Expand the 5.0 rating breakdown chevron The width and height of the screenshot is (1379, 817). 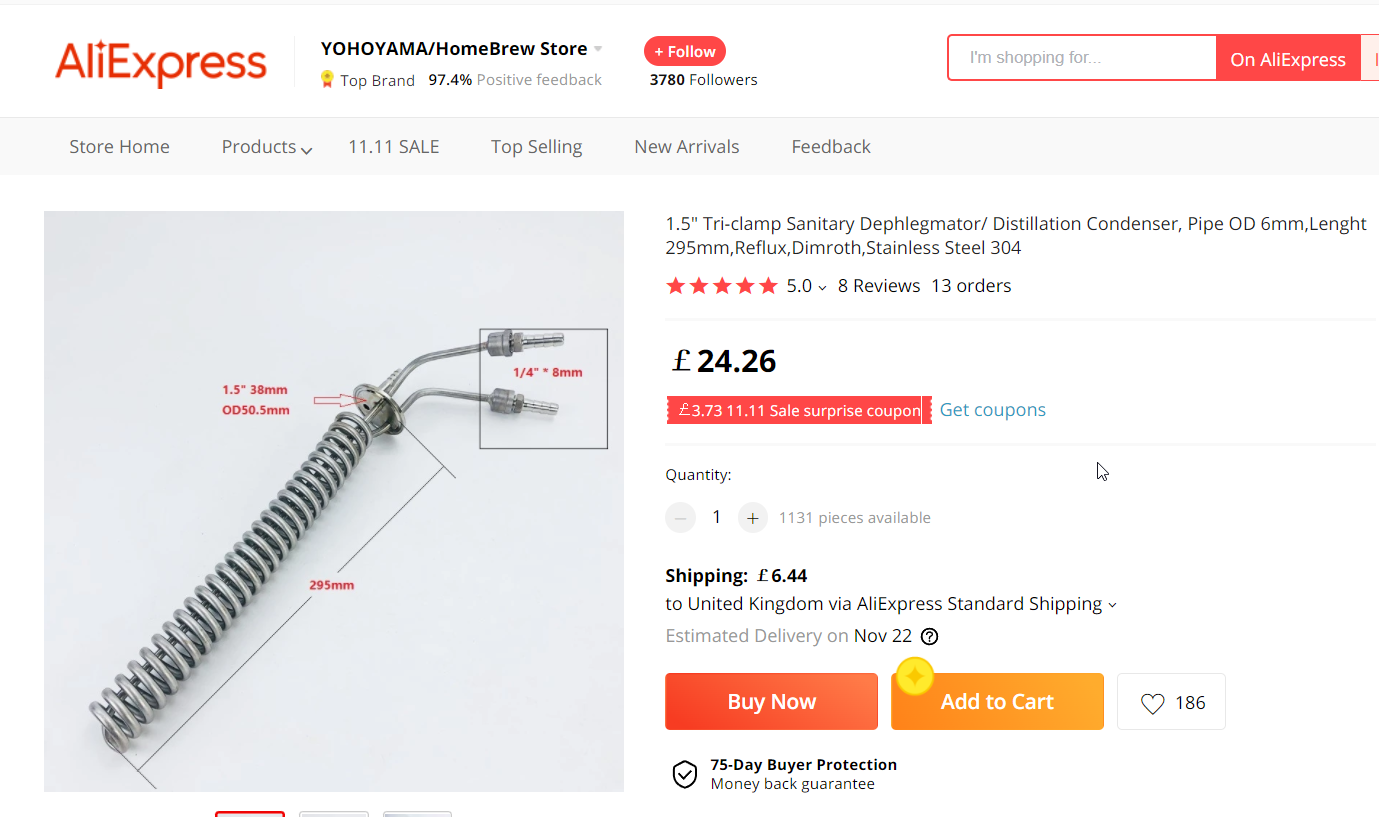(822, 287)
